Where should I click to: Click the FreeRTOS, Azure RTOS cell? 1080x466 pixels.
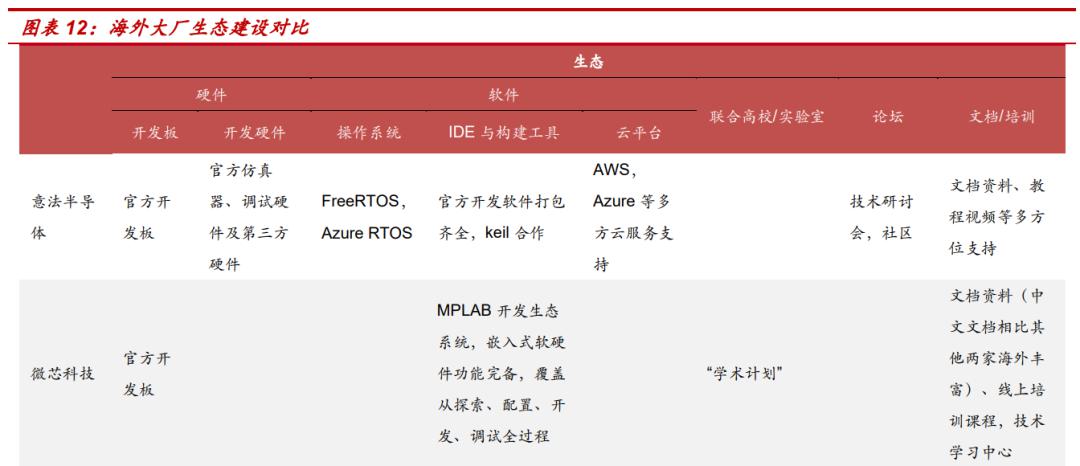[x=366, y=218]
